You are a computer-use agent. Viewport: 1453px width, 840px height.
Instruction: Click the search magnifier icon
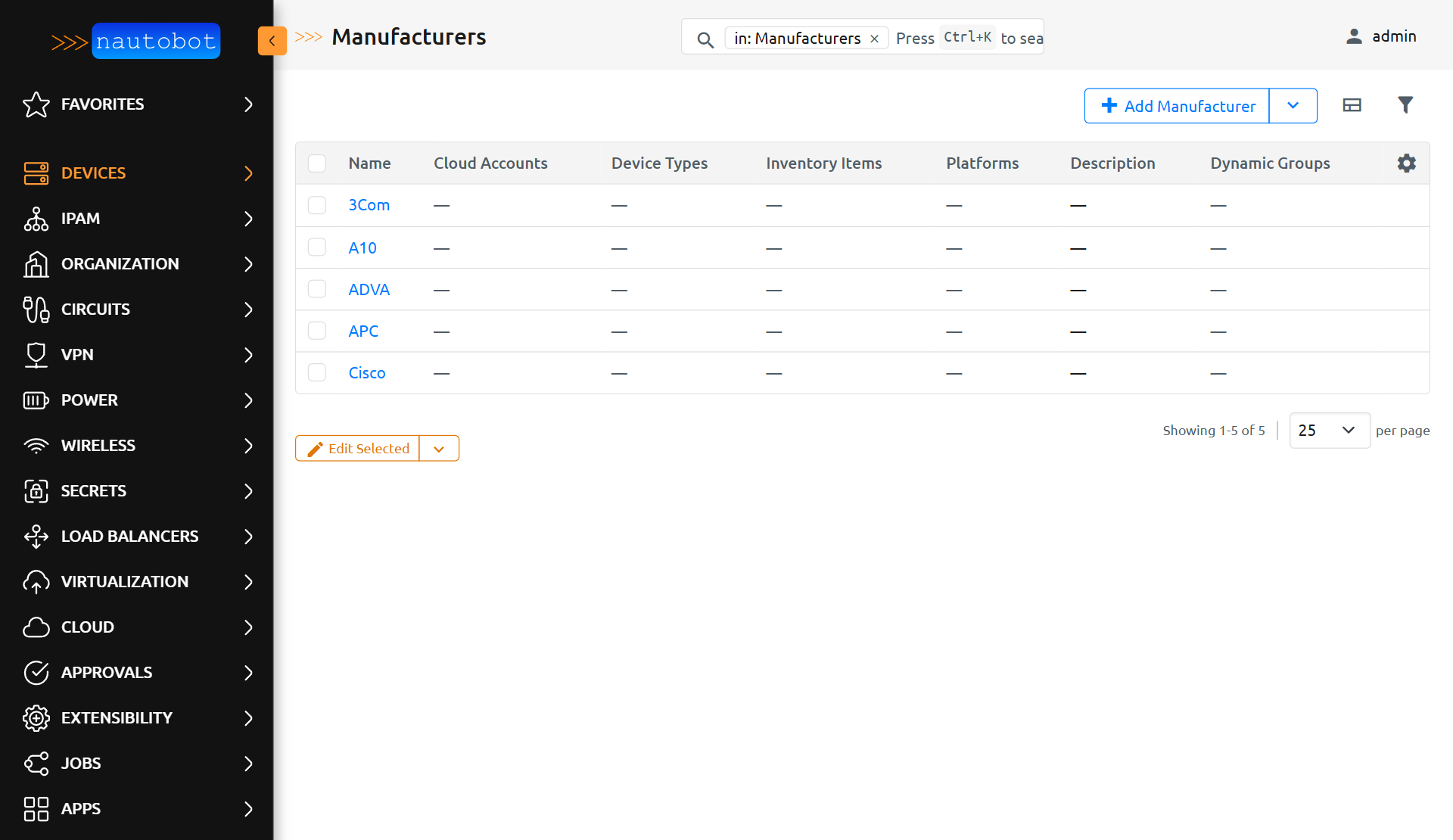click(705, 39)
